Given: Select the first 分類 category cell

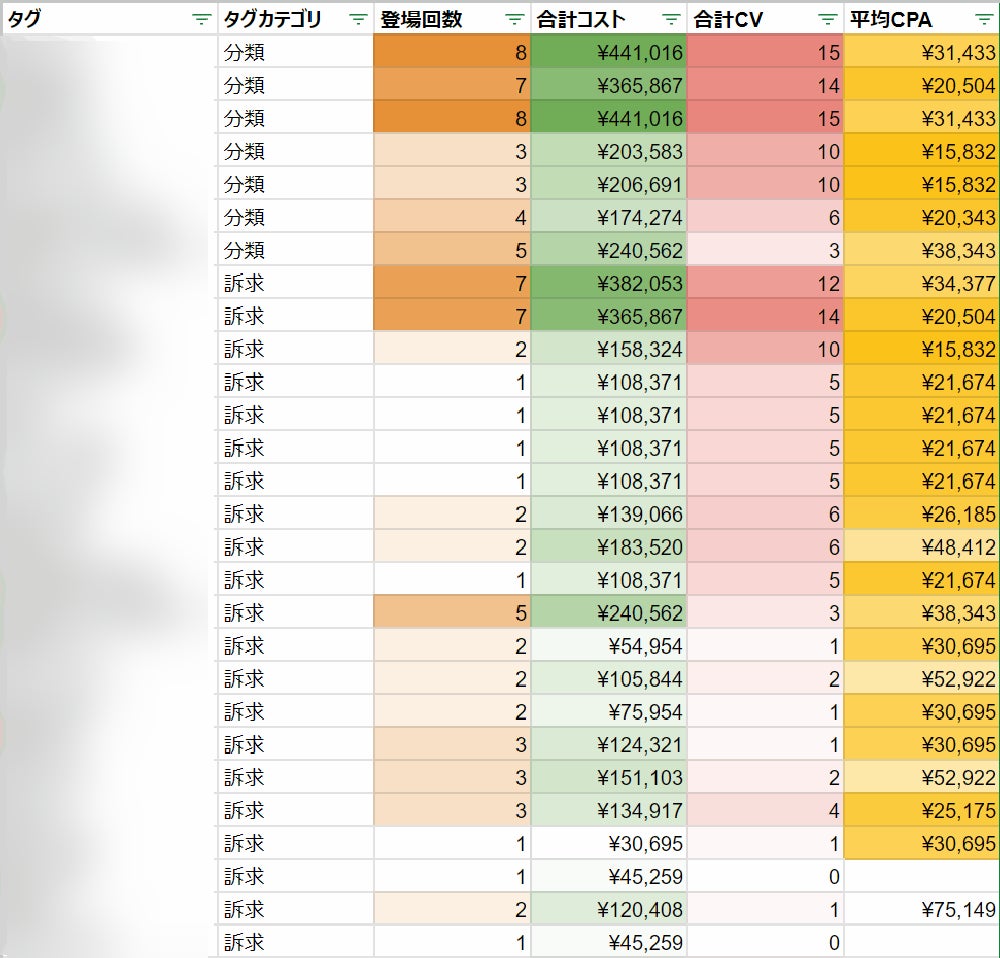Looking at the screenshot, I should 295,52.
